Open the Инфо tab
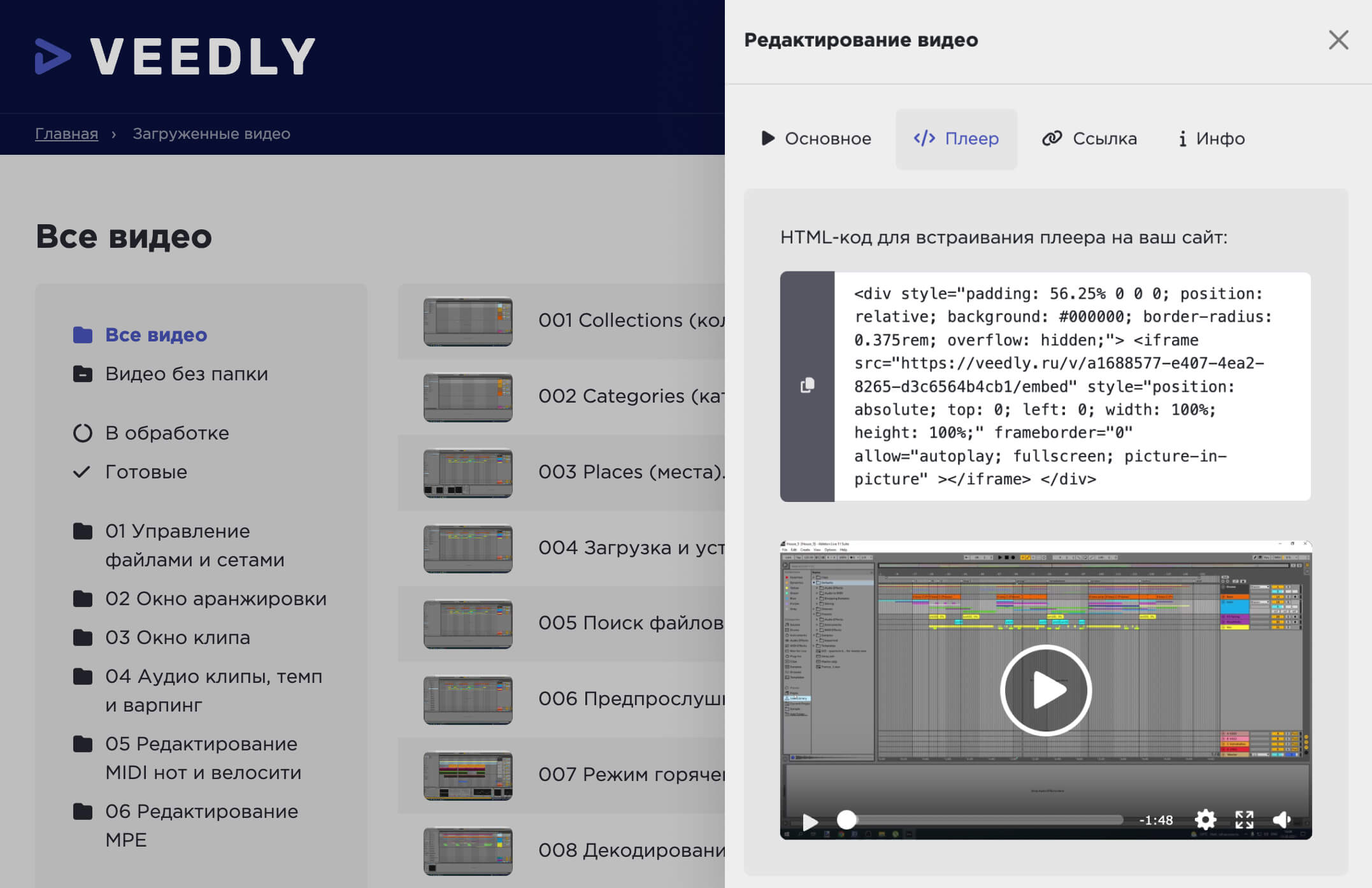This screenshot has height=888, width=1372. tap(1211, 139)
